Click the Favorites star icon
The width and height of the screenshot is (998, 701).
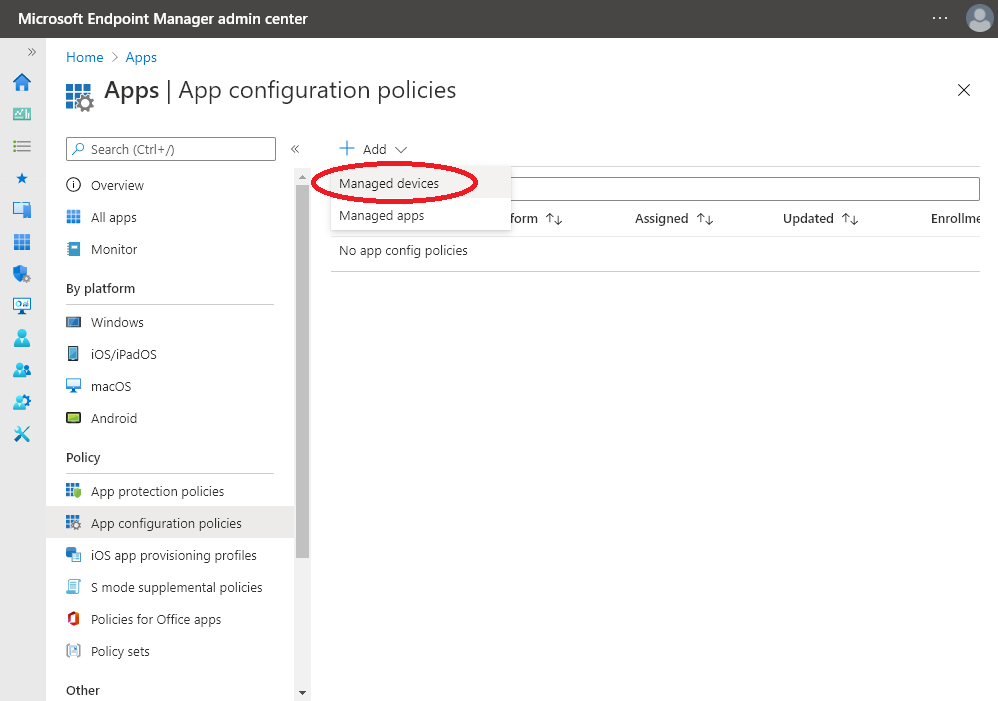pos(22,178)
